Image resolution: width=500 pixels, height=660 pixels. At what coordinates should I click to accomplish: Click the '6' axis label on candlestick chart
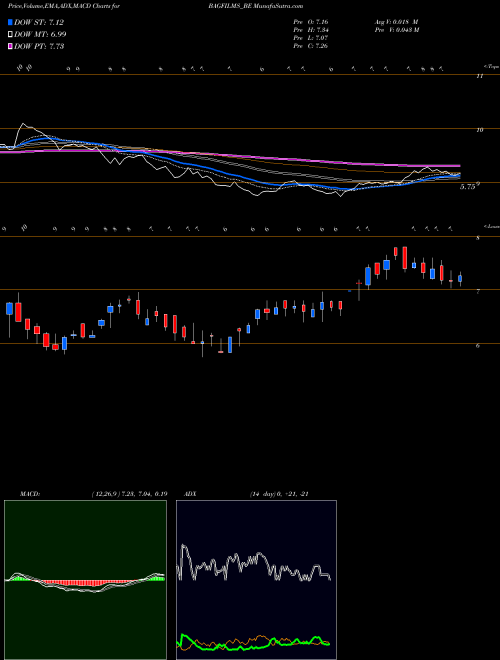[478, 346]
